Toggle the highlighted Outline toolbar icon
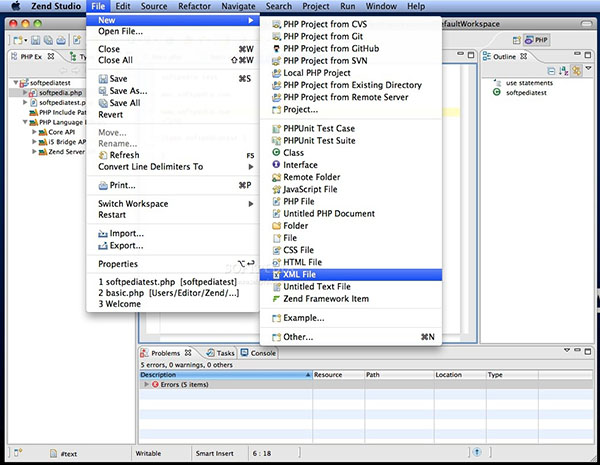Viewport: 600px width, 465px height. (576, 71)
